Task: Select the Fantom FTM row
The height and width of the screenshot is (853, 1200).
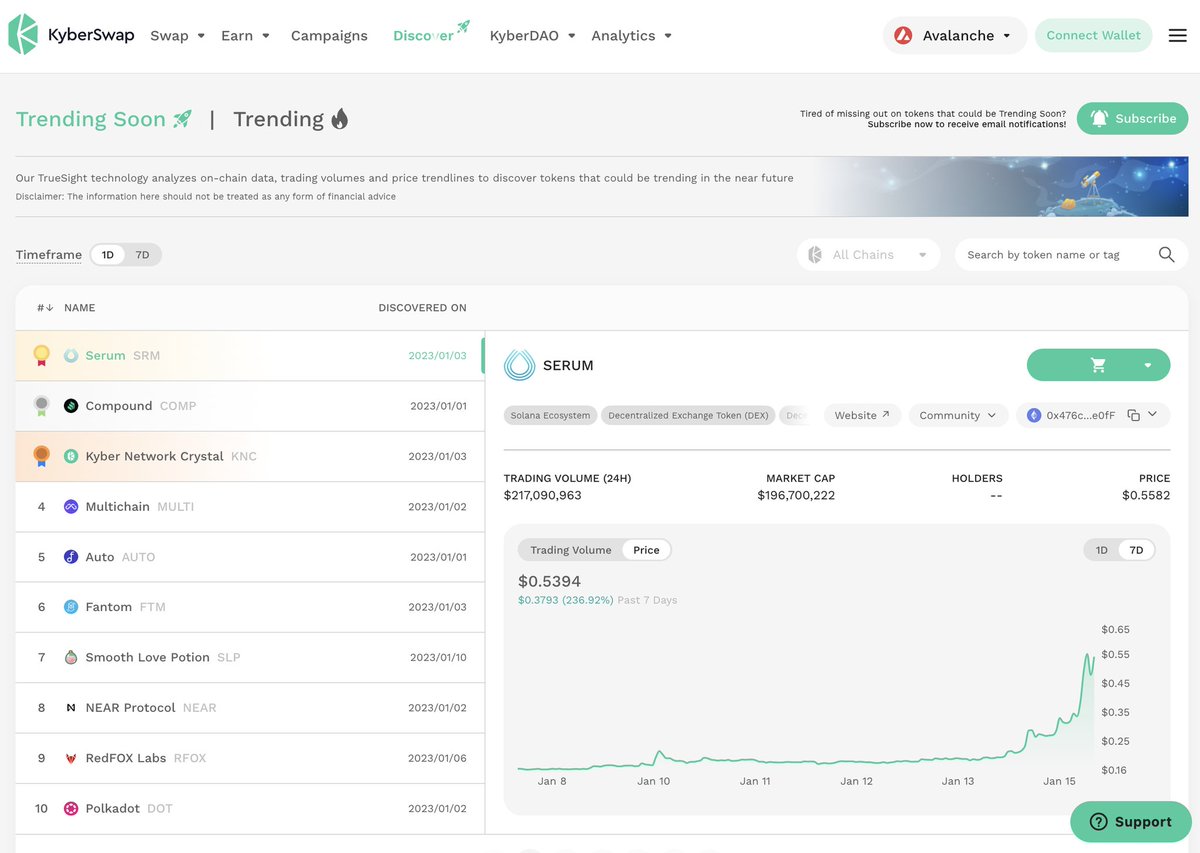Action: pyautogui.click(x=250, y=607)
